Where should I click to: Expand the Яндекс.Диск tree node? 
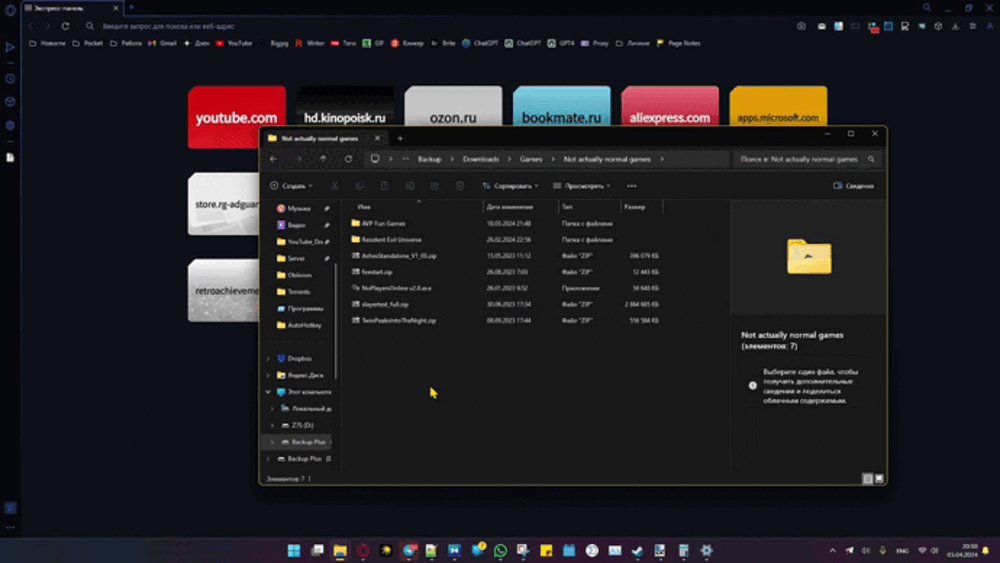click(x=268, y=375)
